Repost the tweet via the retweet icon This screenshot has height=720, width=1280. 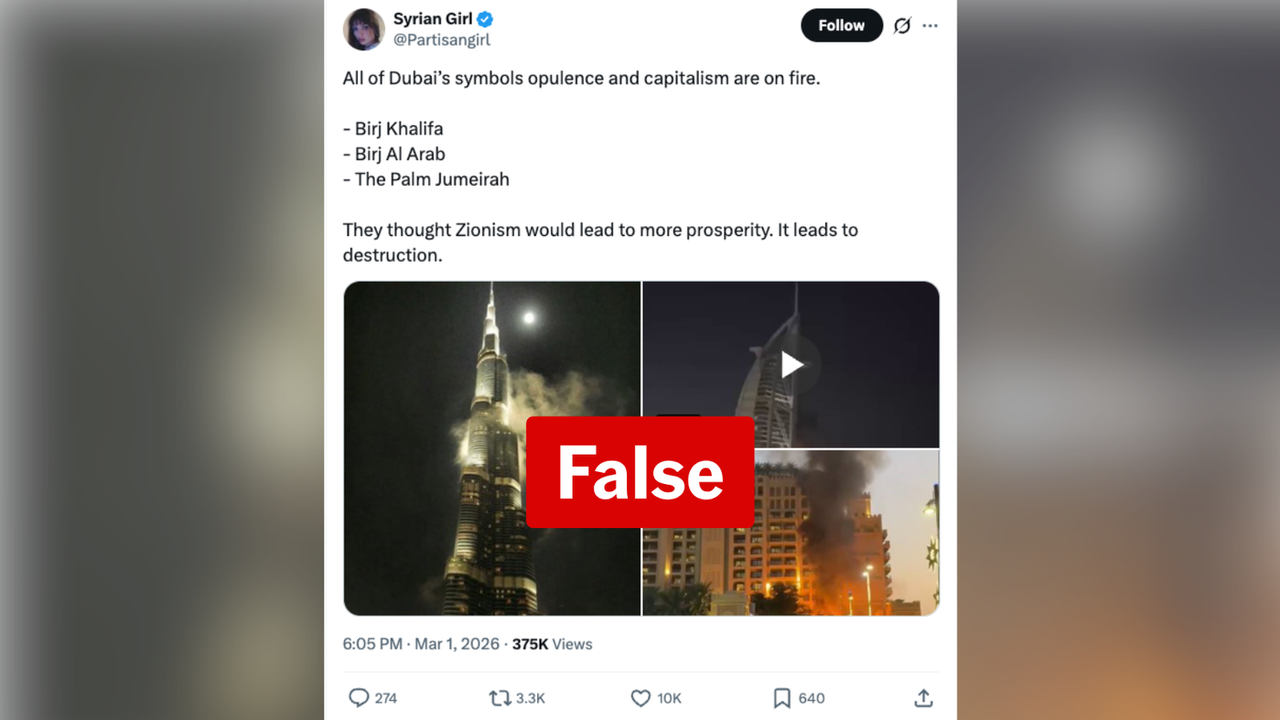point(498,698)
